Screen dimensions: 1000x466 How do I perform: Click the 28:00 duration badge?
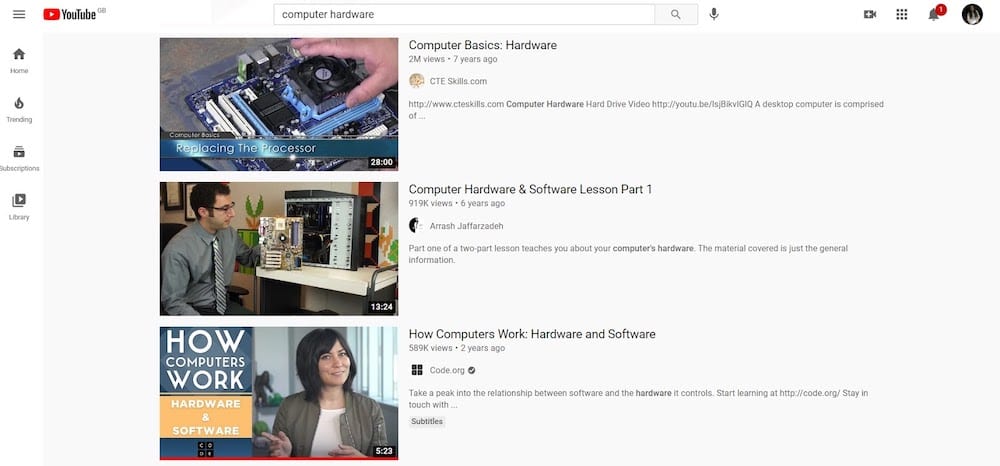(381, 162)
